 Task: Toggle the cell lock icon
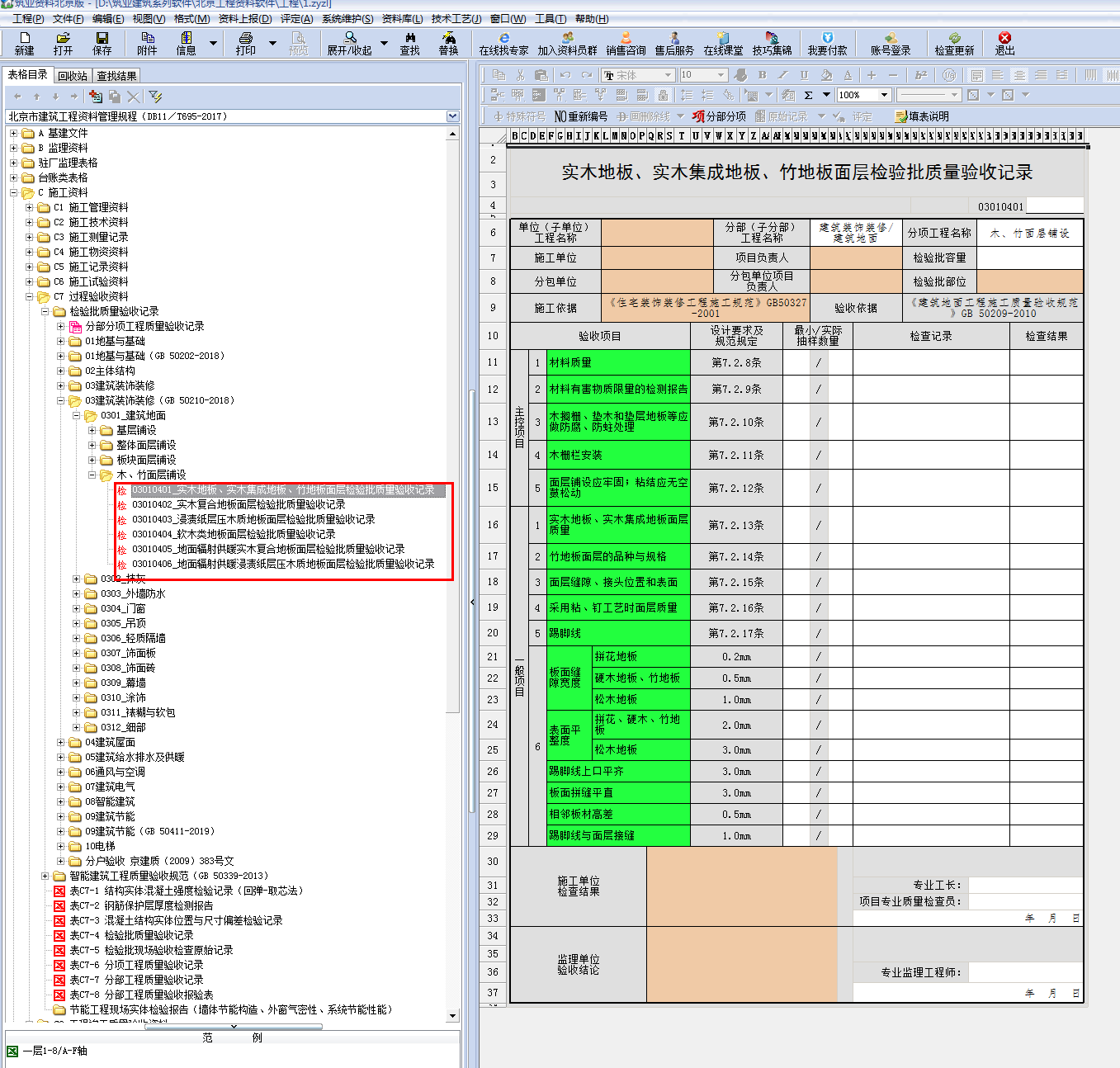663,96
